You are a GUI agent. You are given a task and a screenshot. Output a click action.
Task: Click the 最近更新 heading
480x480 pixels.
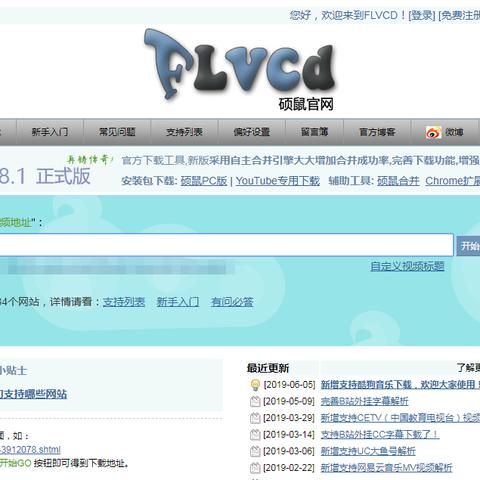268,368
